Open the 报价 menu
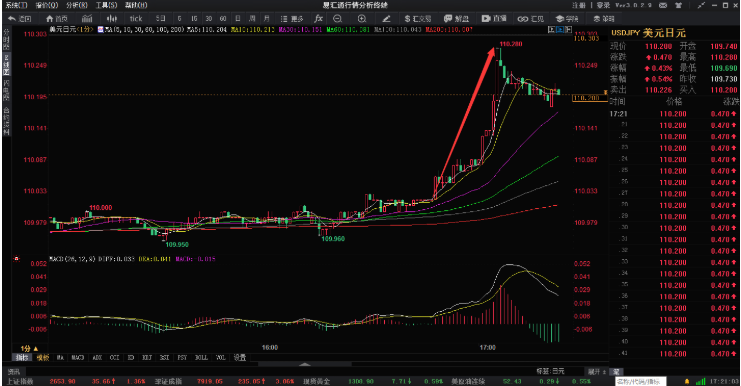741x386 pixels. (x=47, y=5)
